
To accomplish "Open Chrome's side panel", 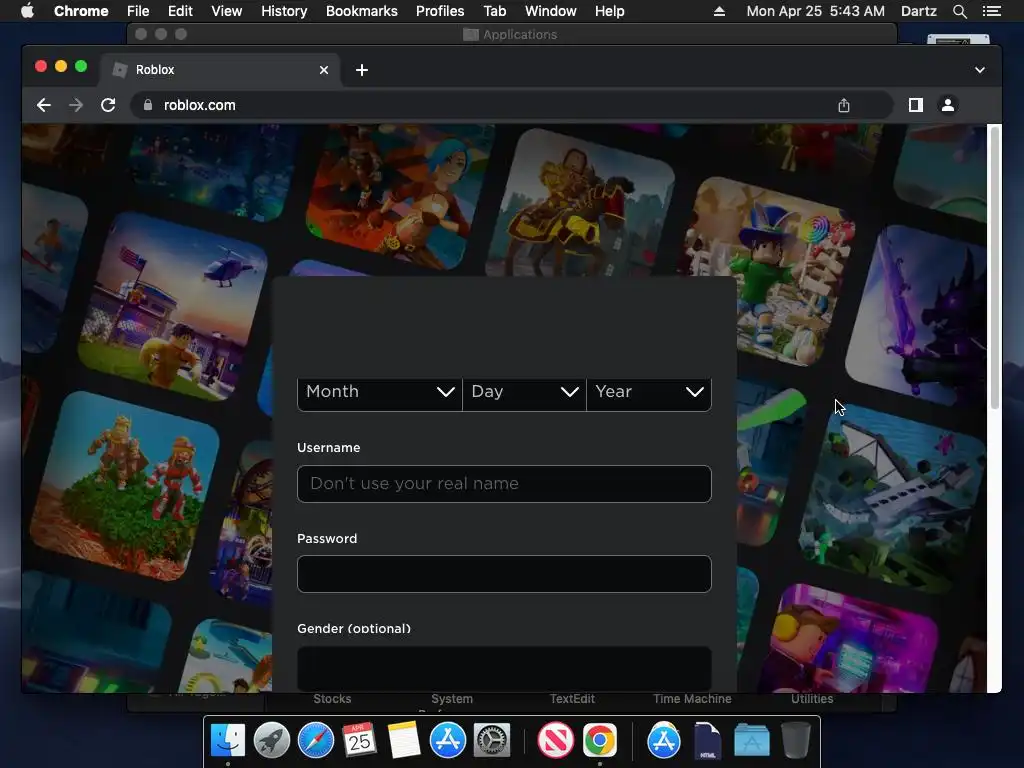I will tap(916, 105).
